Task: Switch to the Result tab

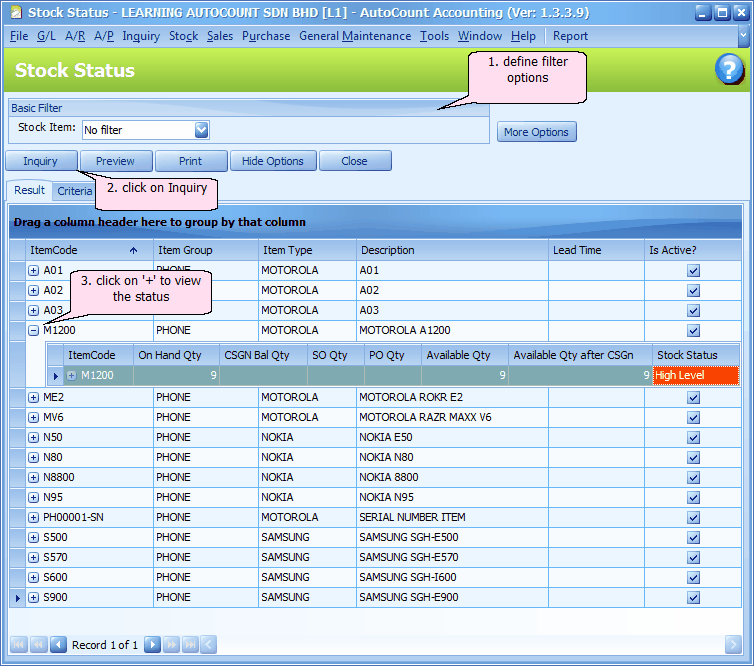Action: [x=29, y=190]
